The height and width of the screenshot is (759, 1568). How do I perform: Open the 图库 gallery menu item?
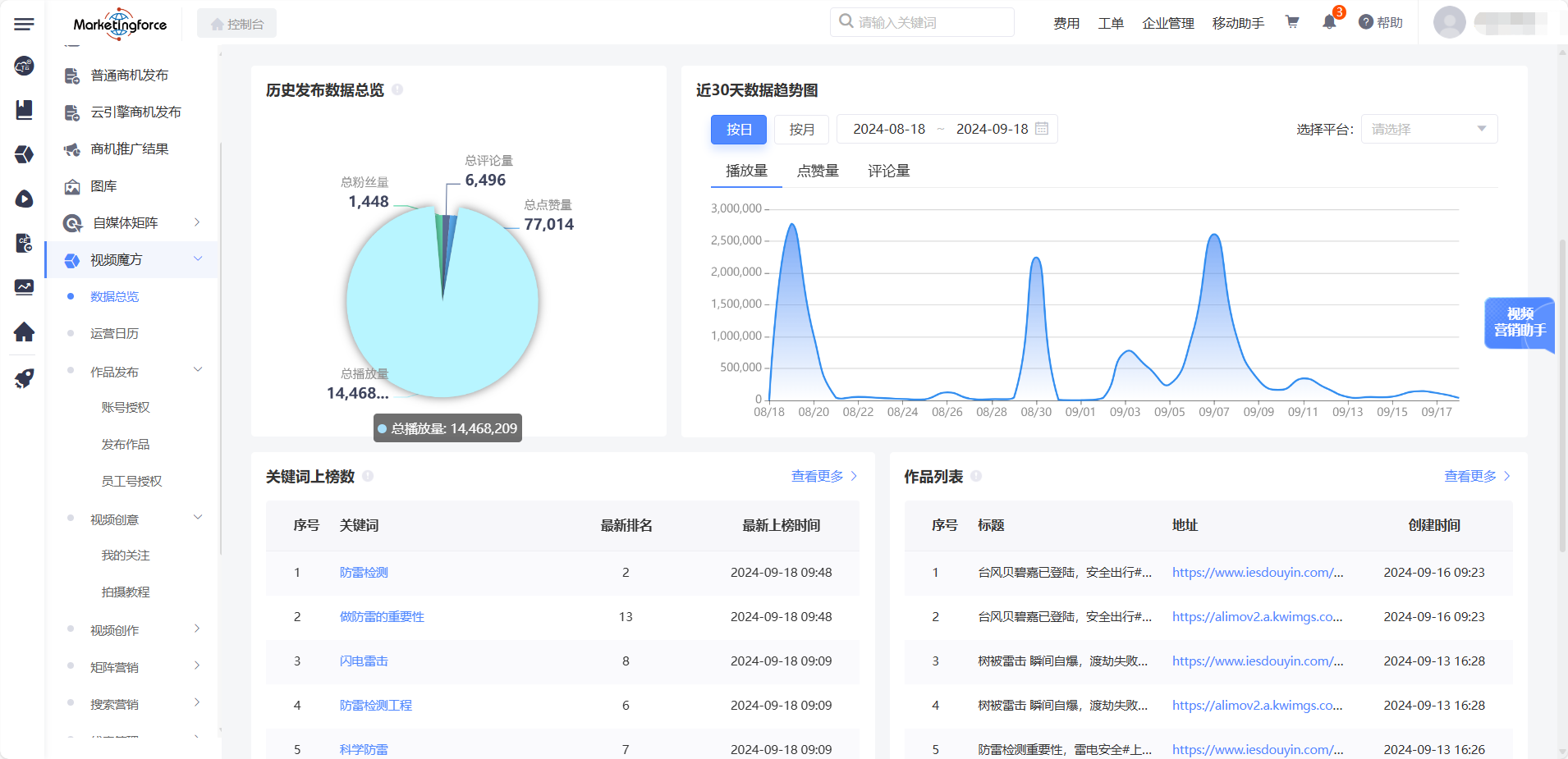[103, 186]
